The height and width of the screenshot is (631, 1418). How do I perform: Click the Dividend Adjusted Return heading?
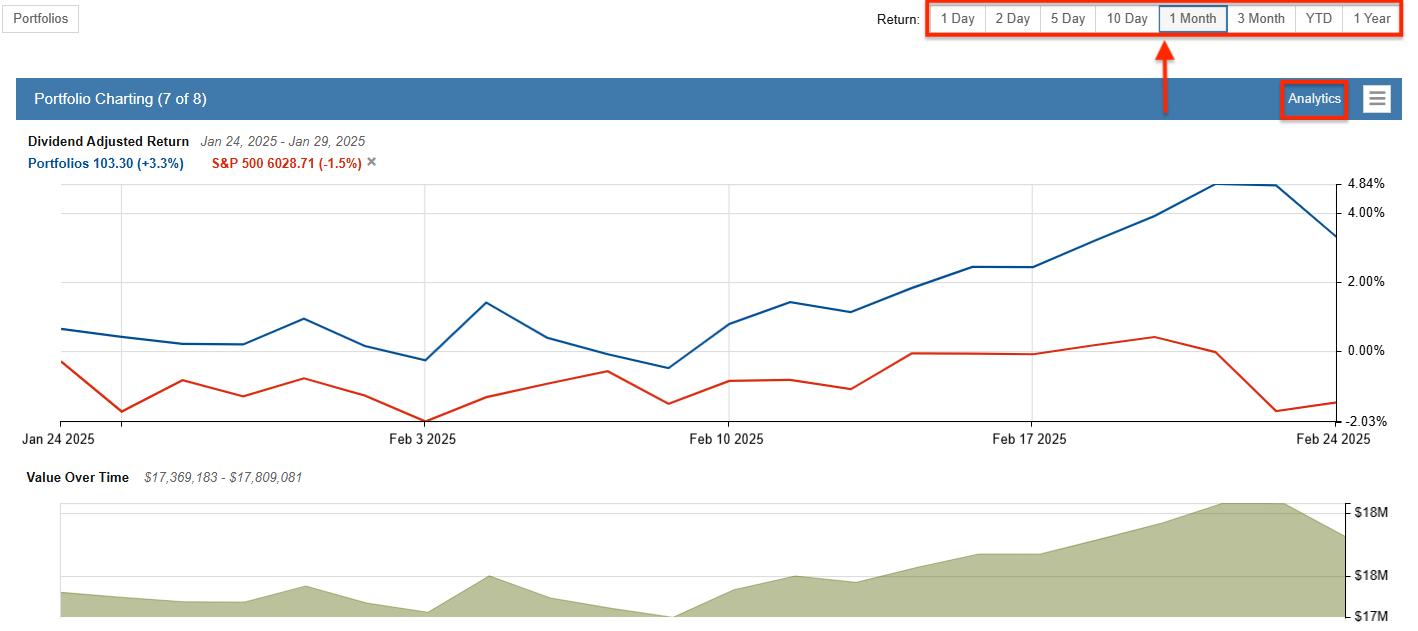(108, 141)
